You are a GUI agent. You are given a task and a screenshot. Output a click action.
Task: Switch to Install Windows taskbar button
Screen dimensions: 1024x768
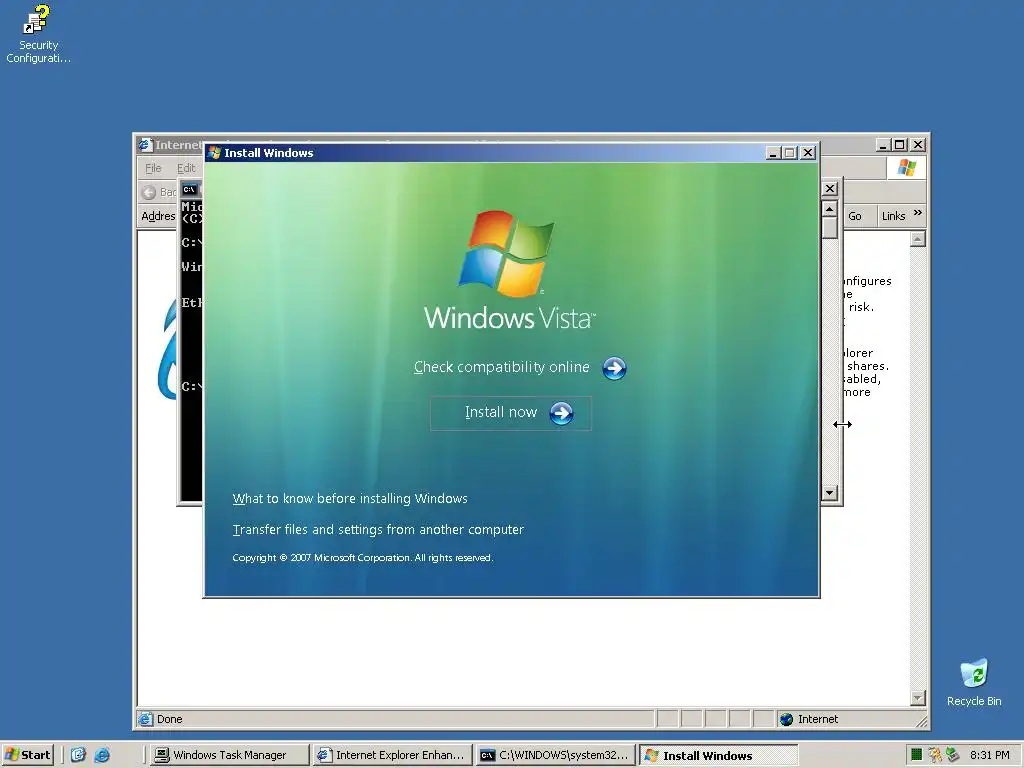pos(718,755)
